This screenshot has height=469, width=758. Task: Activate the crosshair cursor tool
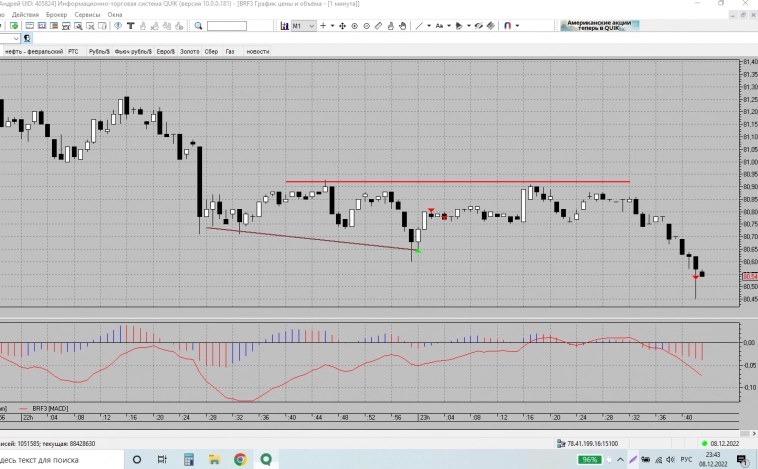pos(323,25)
